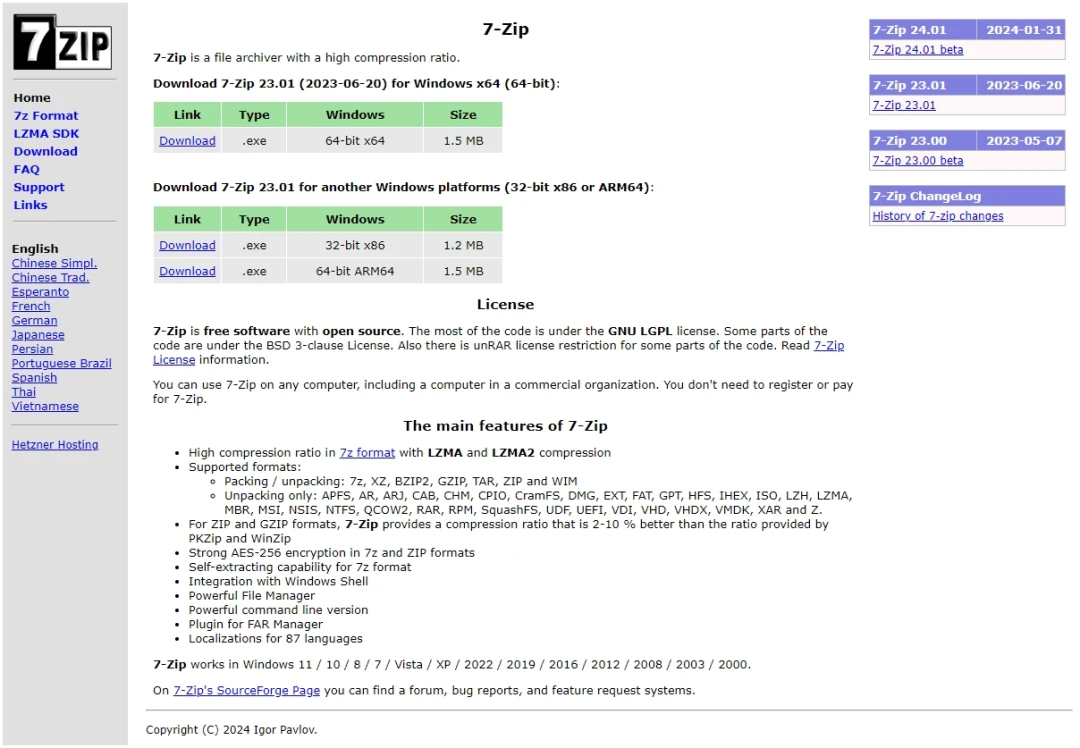
Task: Download the 64-bit x64 installer
Action: point(187,141)
